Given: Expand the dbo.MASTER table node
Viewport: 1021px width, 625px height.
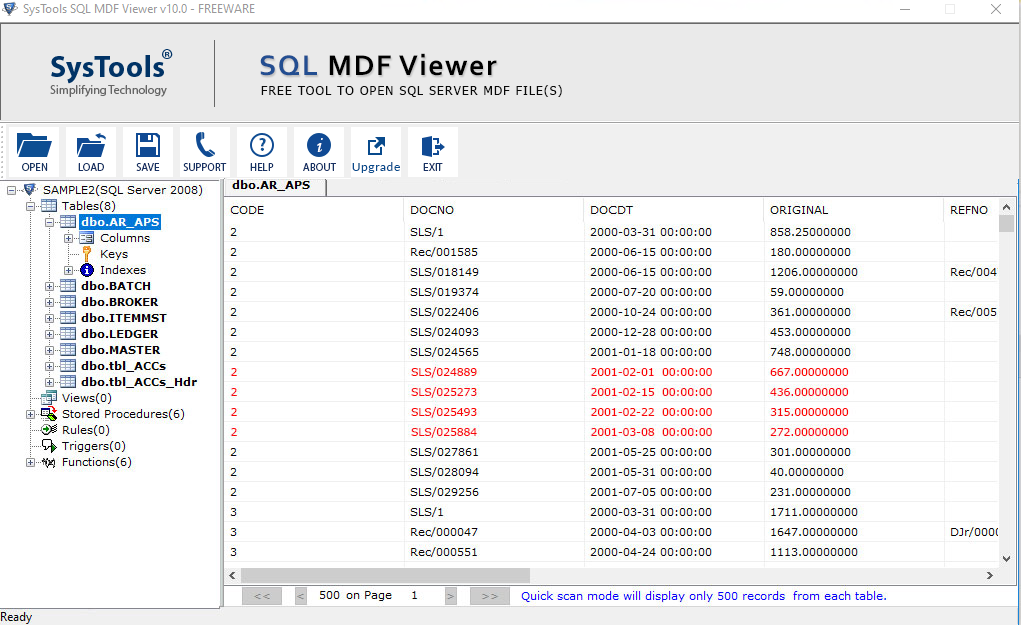Looking at the screenshot, I should [49, 350].
